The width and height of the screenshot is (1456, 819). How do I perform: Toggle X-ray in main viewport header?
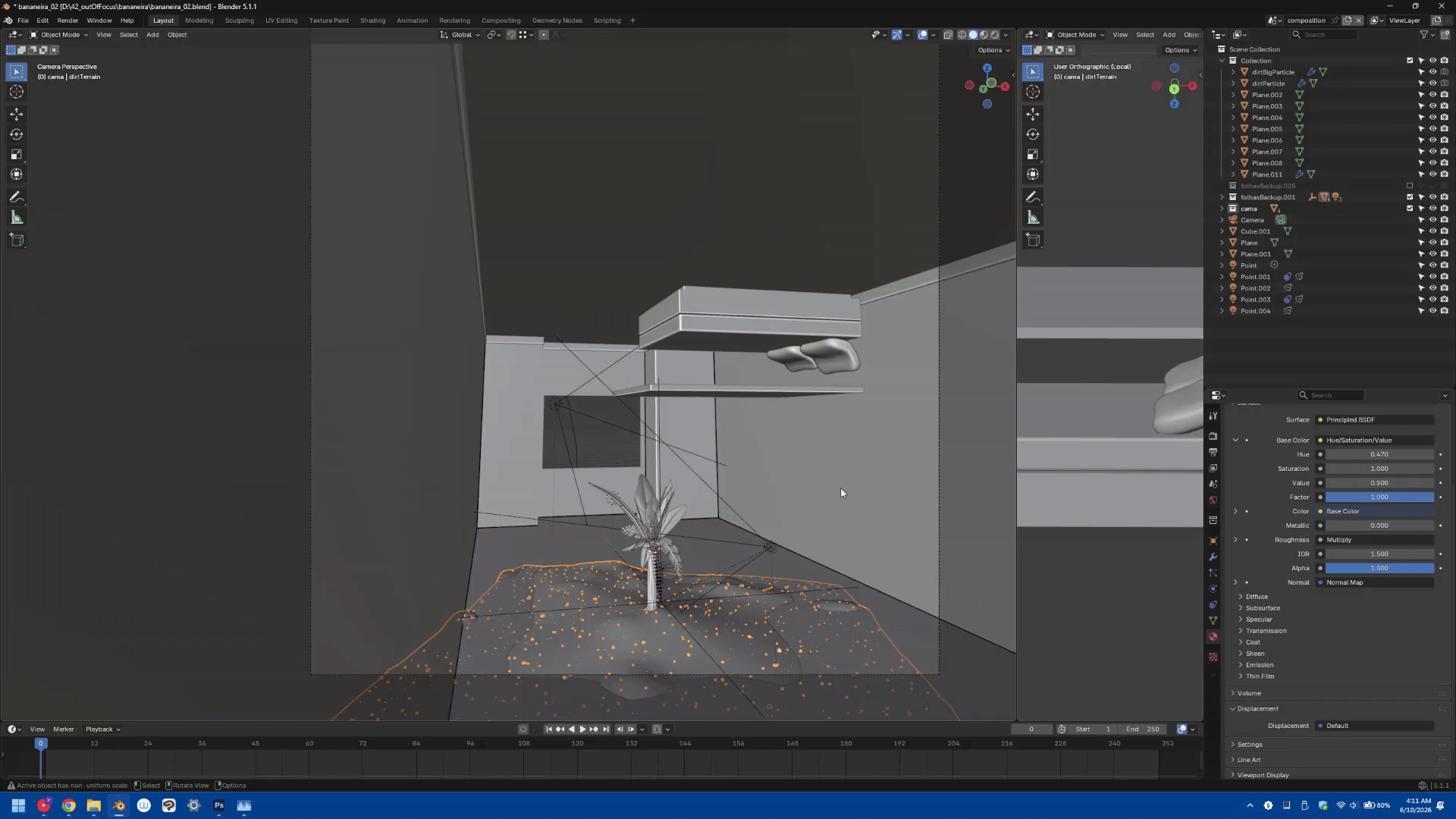pyautogui.click(x=948, y=35)
